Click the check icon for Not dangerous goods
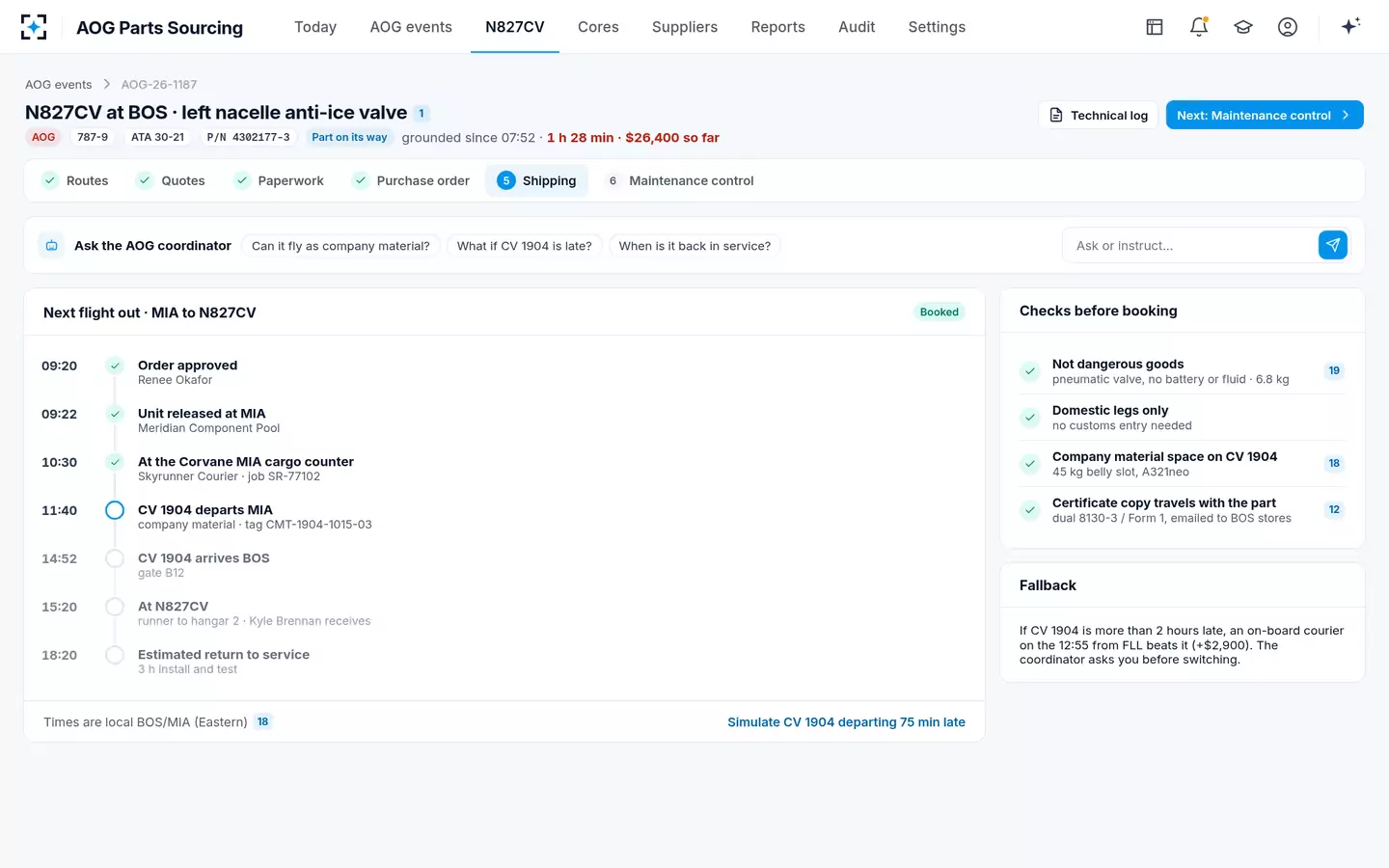 click(1030, 371)
